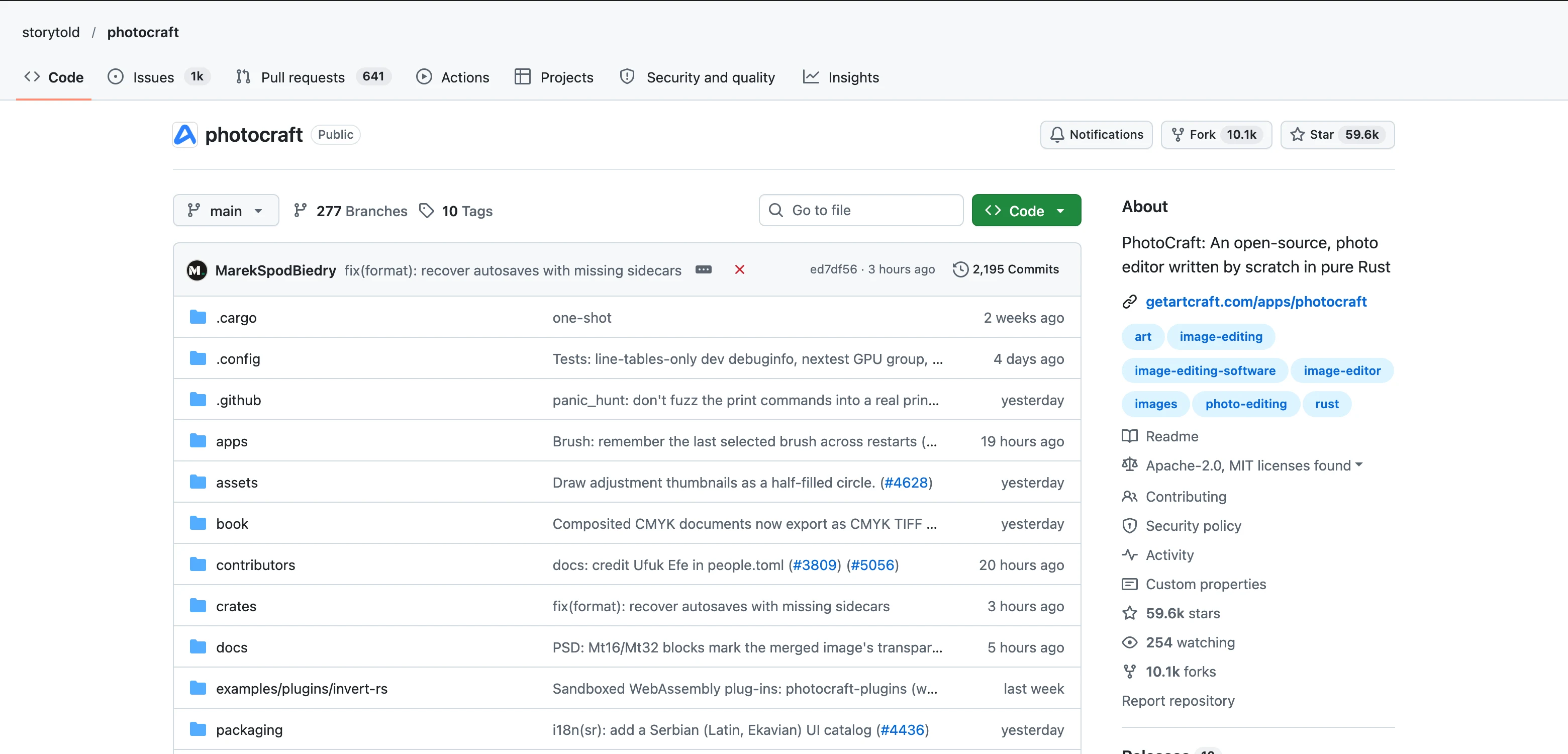Open the contributors folder
The height and width of the screenshot is (754, 1568).
(255, 564)
